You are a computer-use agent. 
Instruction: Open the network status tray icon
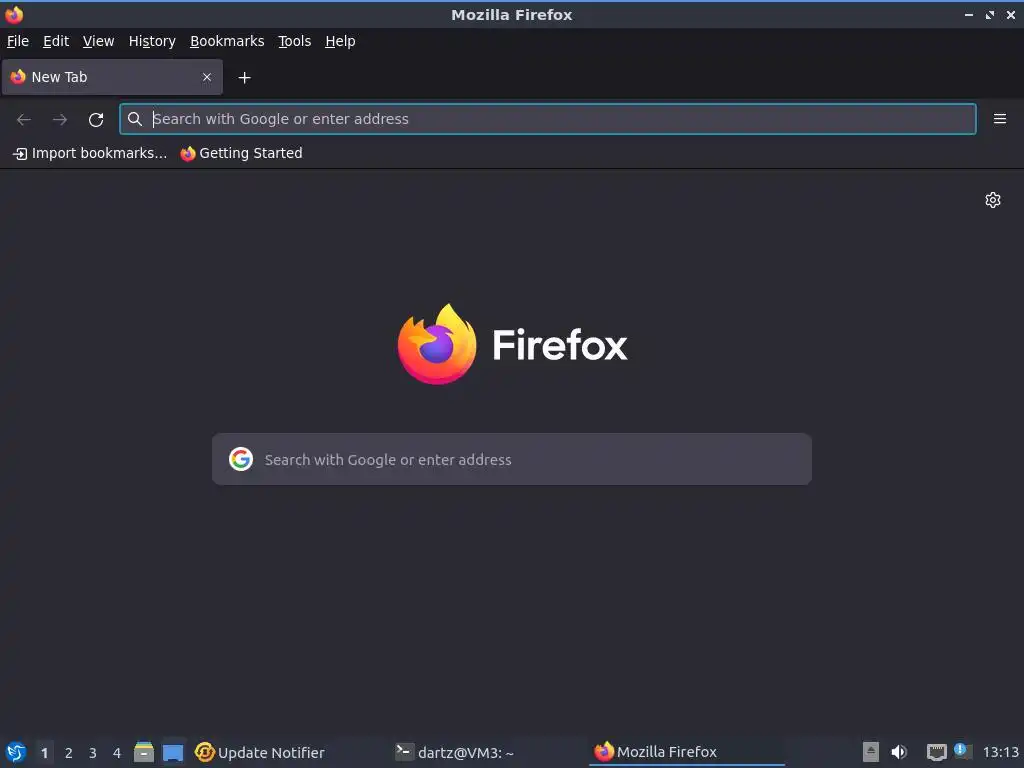936,752
